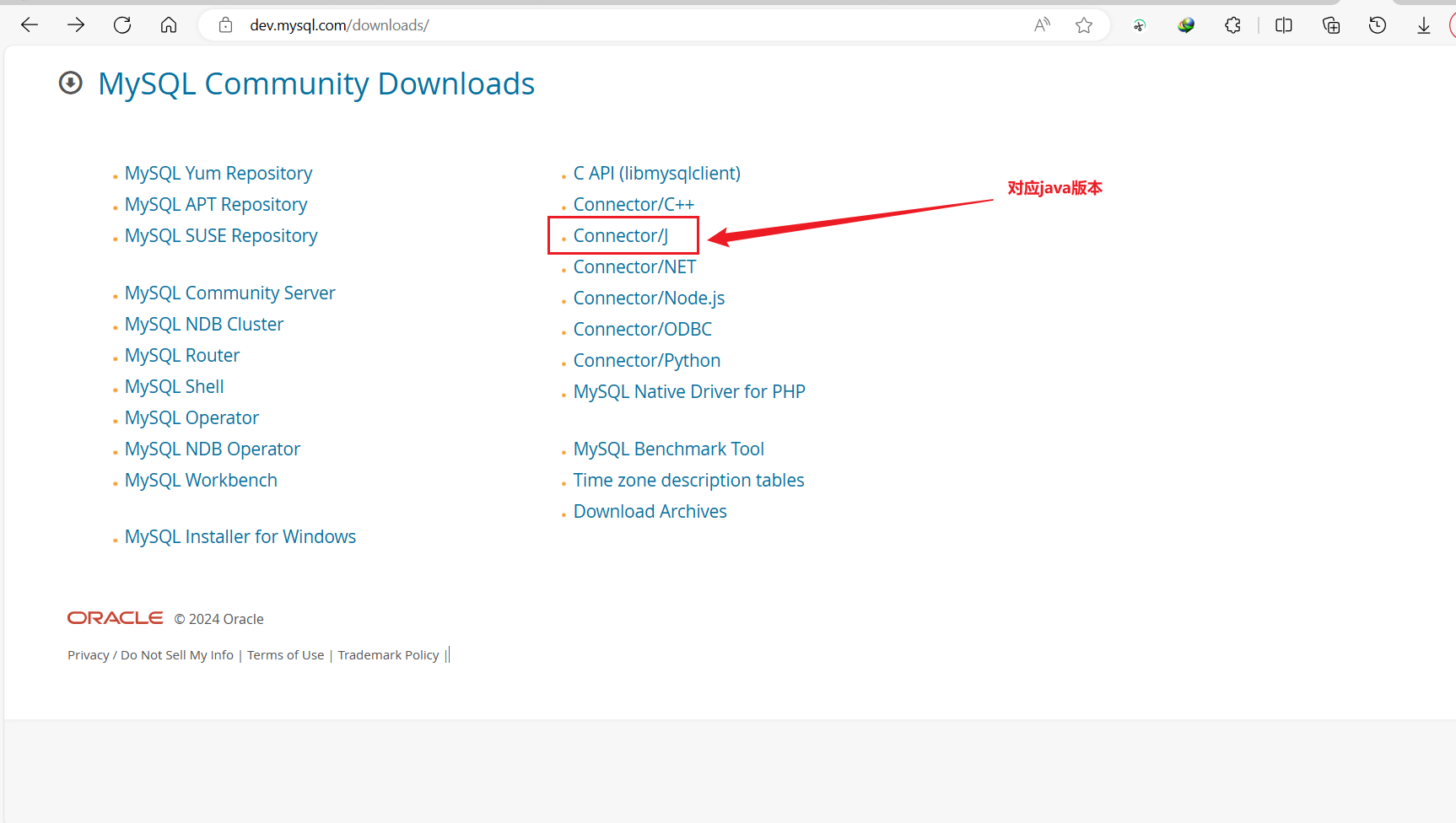Screen dimensions: 1456x823
Task: Open the Connector/J download link
Action: [x=621, y=236]
